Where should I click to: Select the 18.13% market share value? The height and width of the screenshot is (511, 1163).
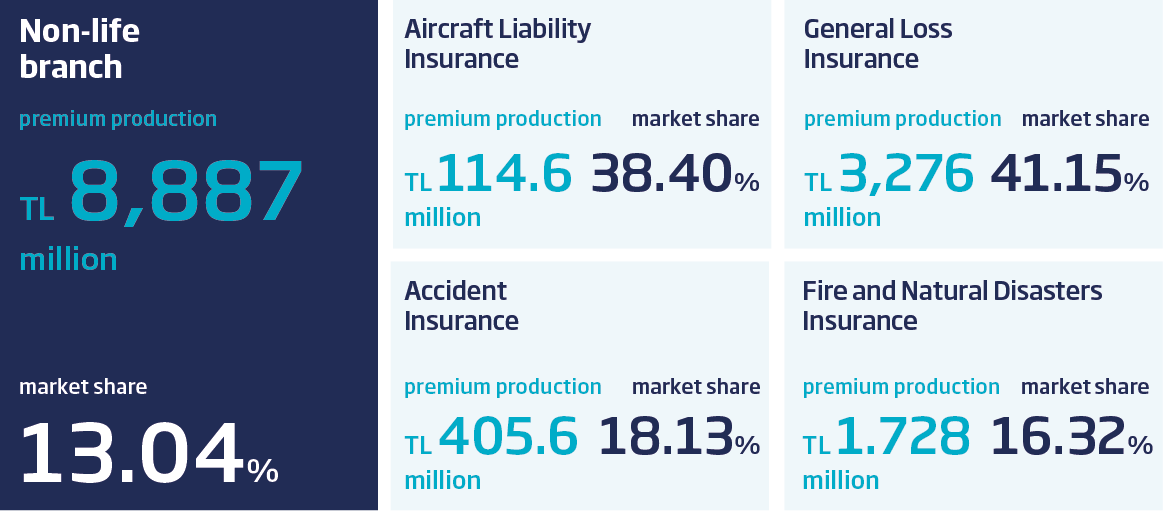679,439
